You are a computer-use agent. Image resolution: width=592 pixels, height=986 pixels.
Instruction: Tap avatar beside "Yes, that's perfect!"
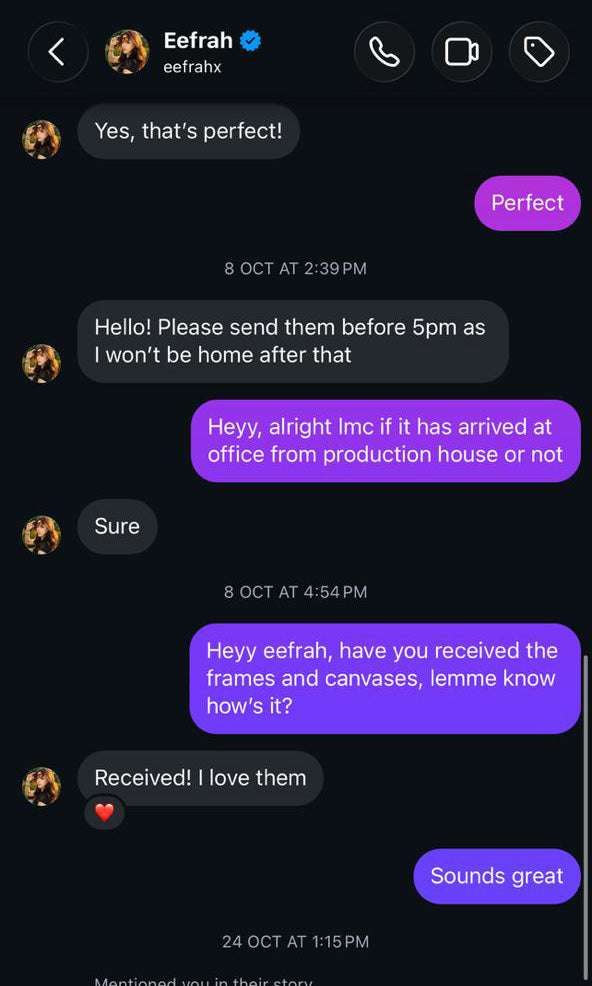click(42, 140)
